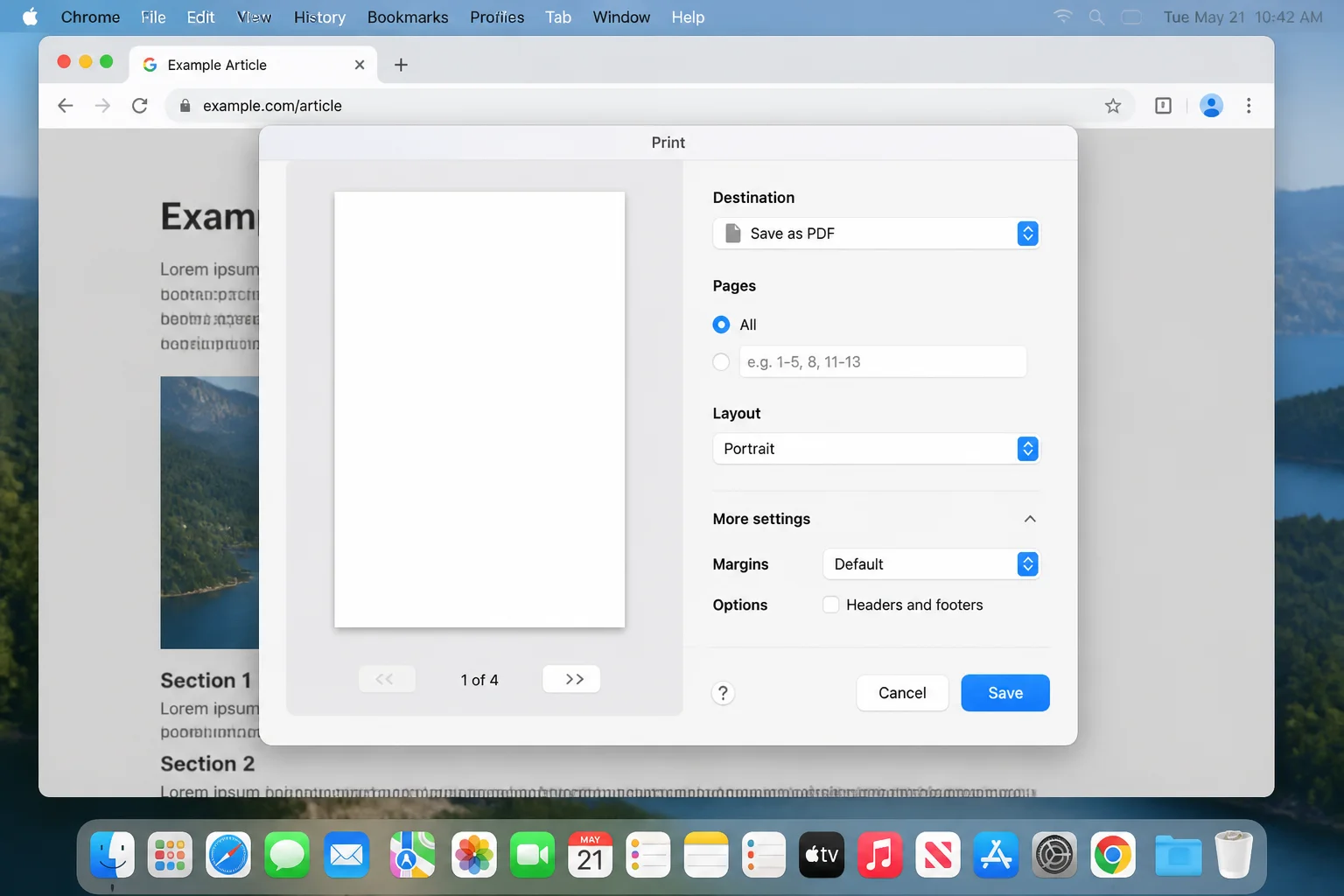Open Finder from the dock
The width and height of the screenshot is (1344, 896).
click(x=113, y=855)
